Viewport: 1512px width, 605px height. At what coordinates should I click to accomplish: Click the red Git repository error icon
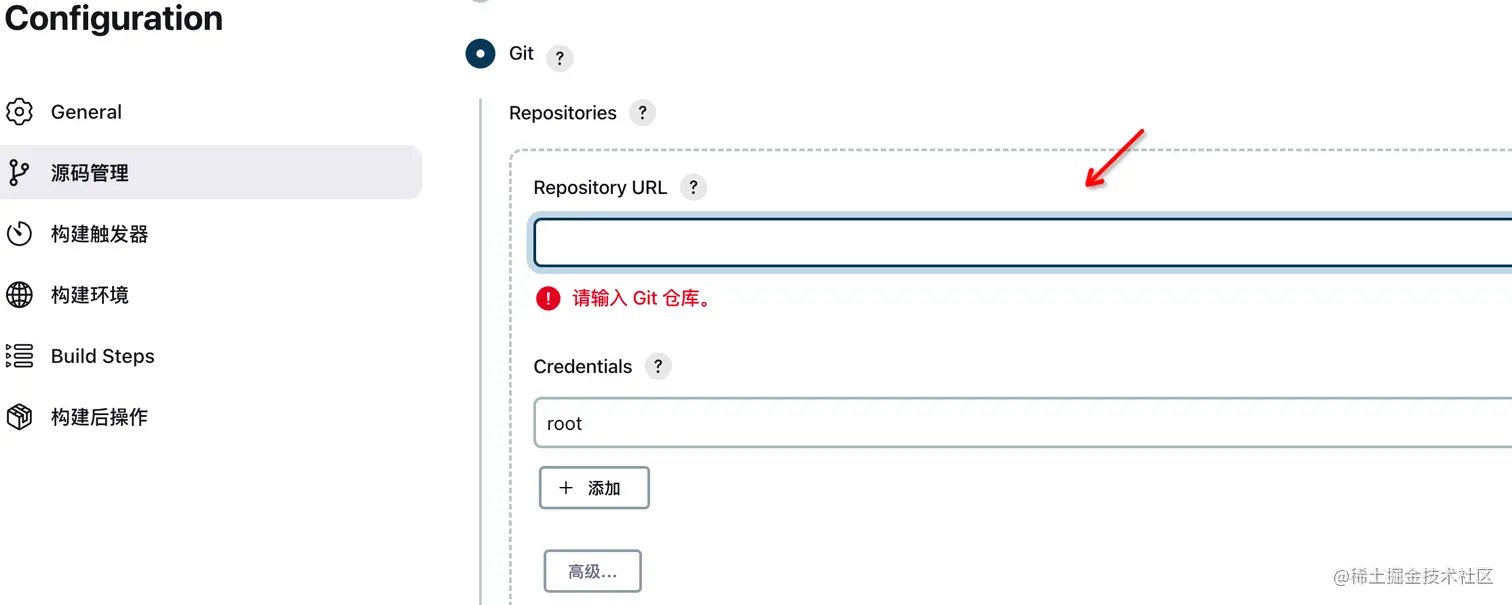[x=548, y=298]
